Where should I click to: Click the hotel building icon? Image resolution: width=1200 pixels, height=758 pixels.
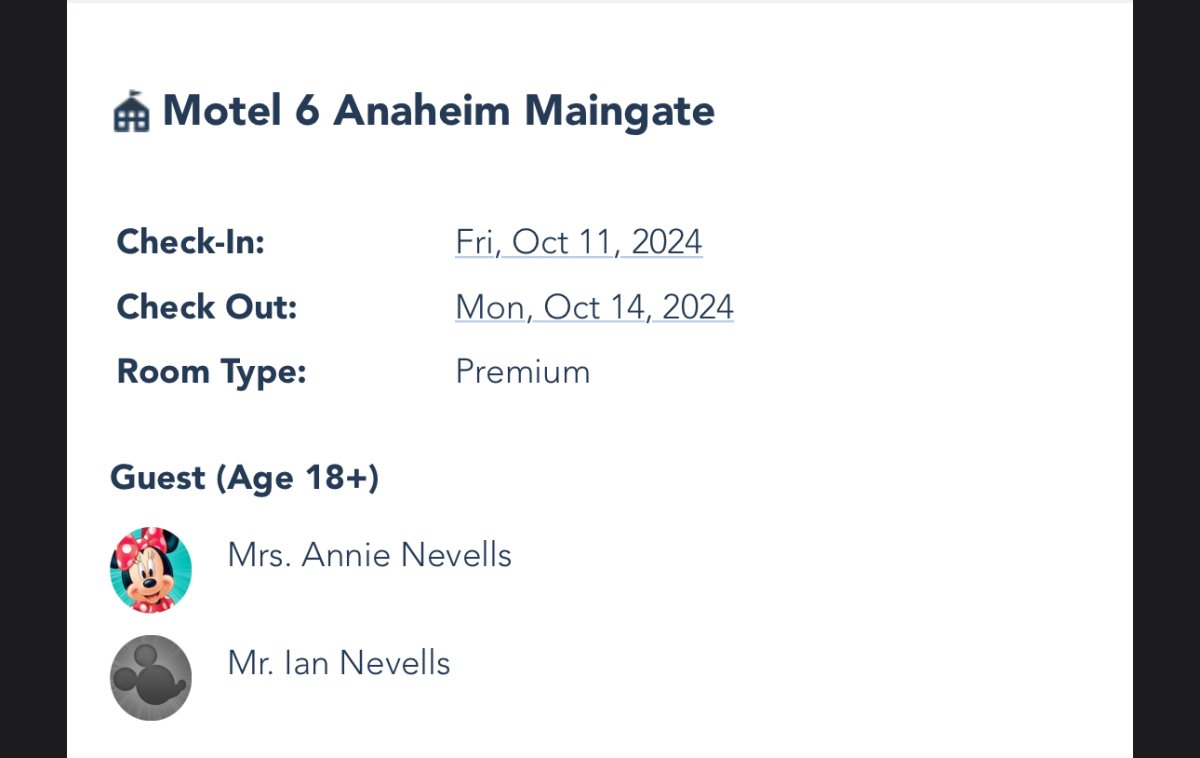tap(131, 112)
